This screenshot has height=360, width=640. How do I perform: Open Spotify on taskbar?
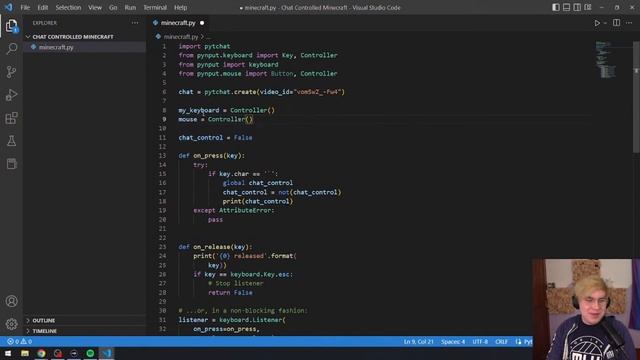pyautogui.click(x=90, y=353)
